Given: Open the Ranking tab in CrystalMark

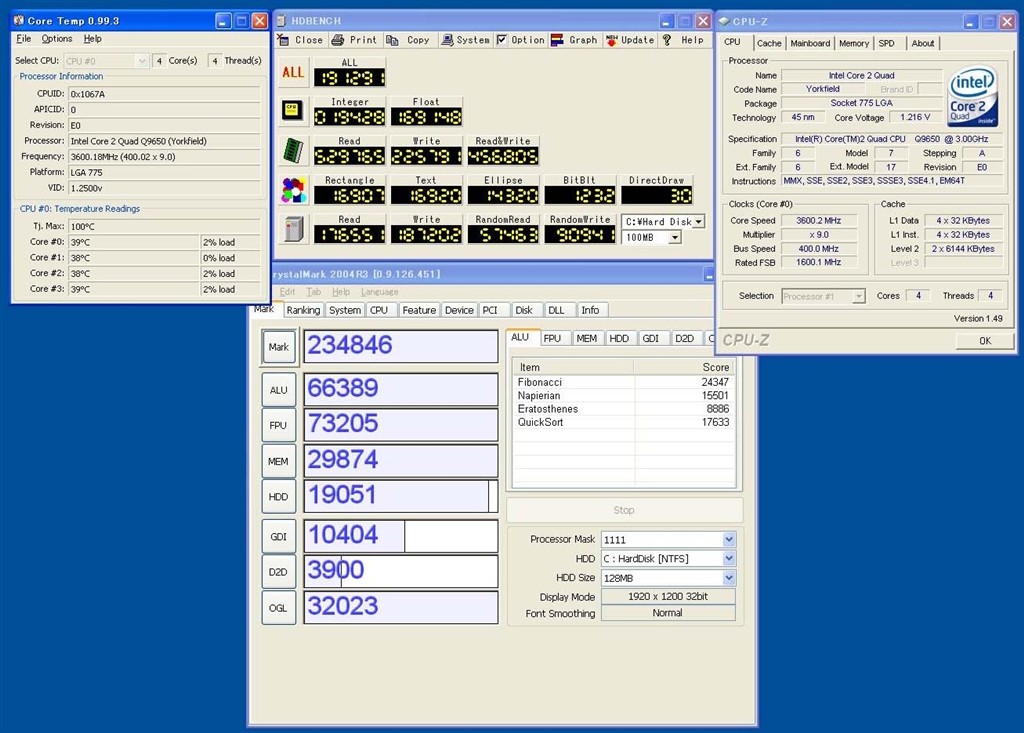Looking at the screenshot, I should tap(303, 310).
